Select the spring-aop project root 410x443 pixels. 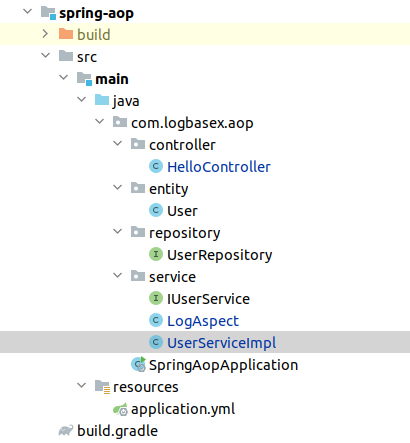click(x=96, y=13)
